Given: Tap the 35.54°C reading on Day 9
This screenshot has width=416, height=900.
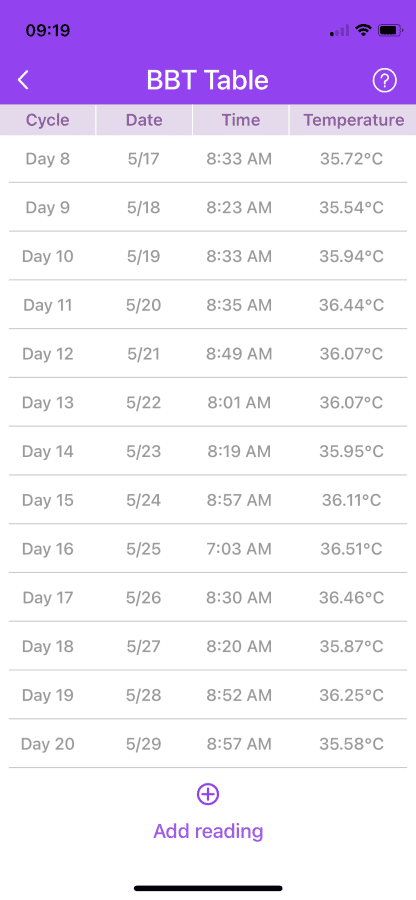Looking at the screenshot, I should tap(351, 208).
